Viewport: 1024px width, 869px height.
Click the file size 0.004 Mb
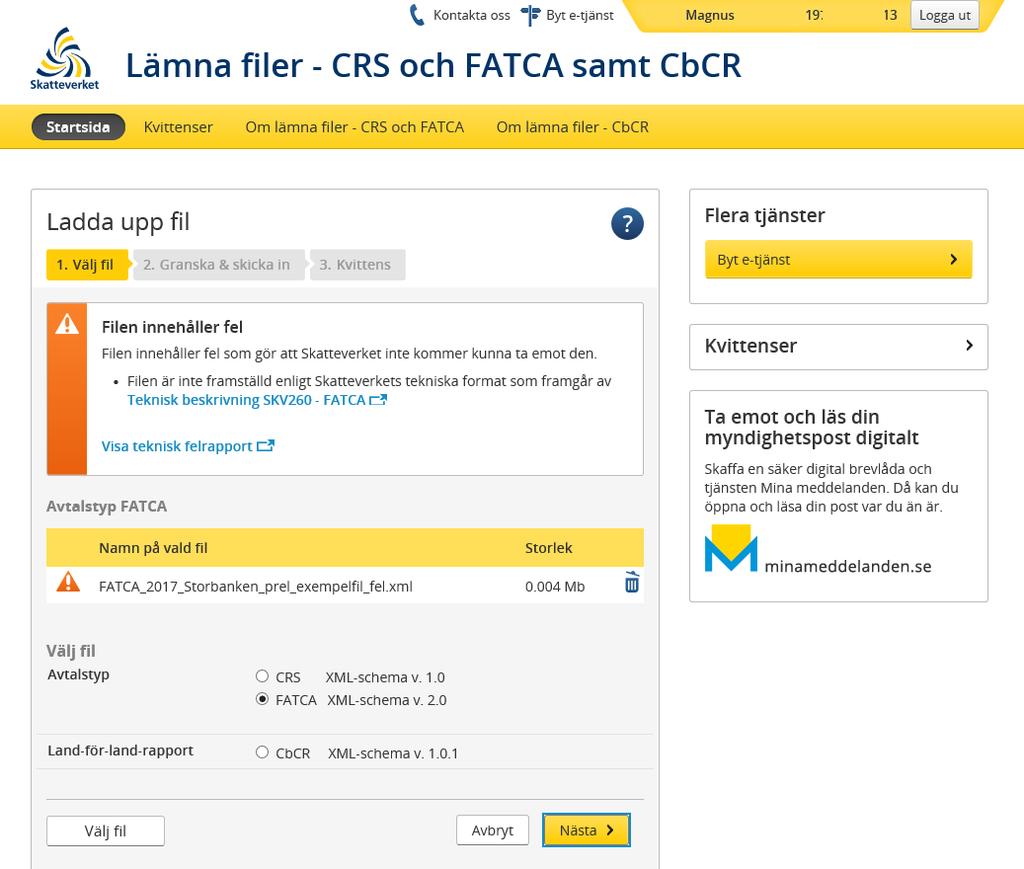tap(554, 586)
